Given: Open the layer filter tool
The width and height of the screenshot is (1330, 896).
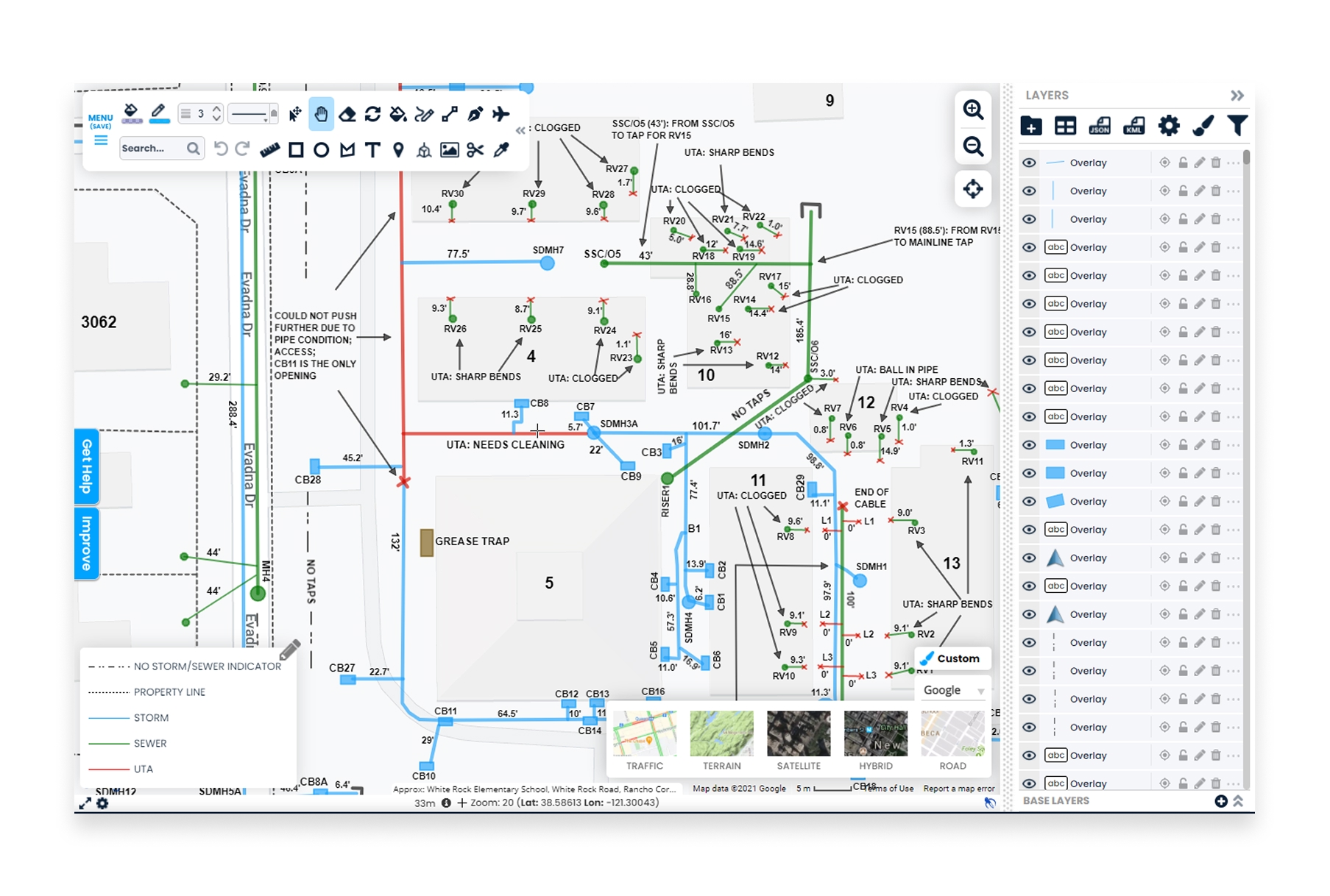Looking at the screenshot, I should click(1237, 125).
